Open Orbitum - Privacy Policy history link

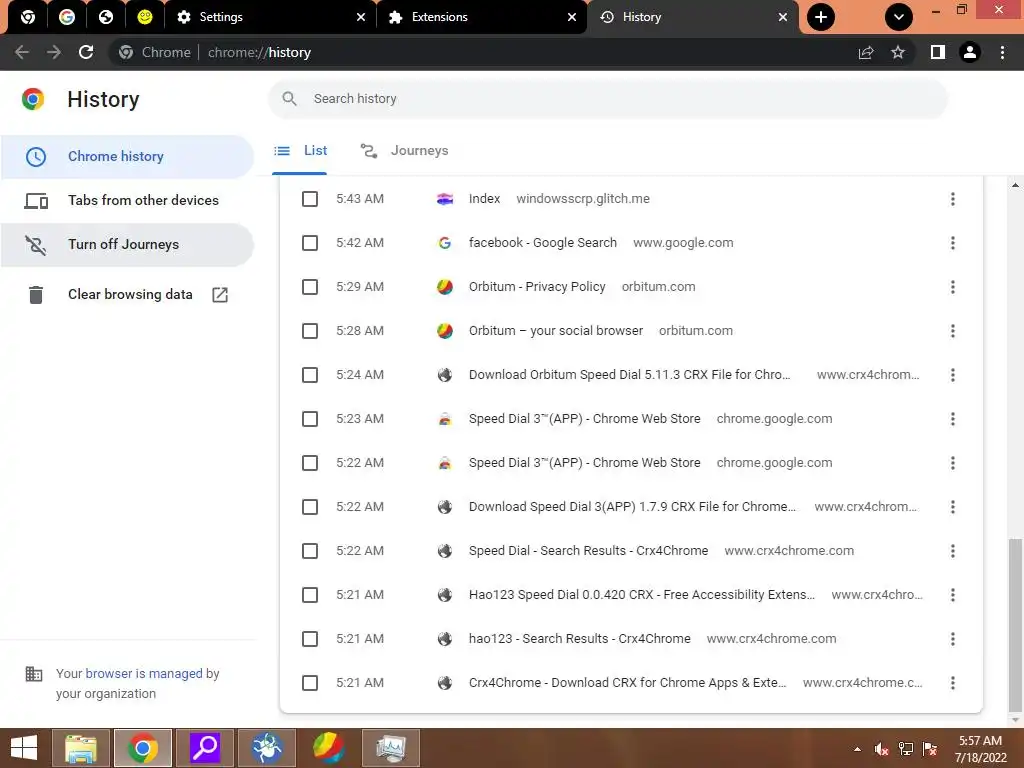[x=537, y=287]
